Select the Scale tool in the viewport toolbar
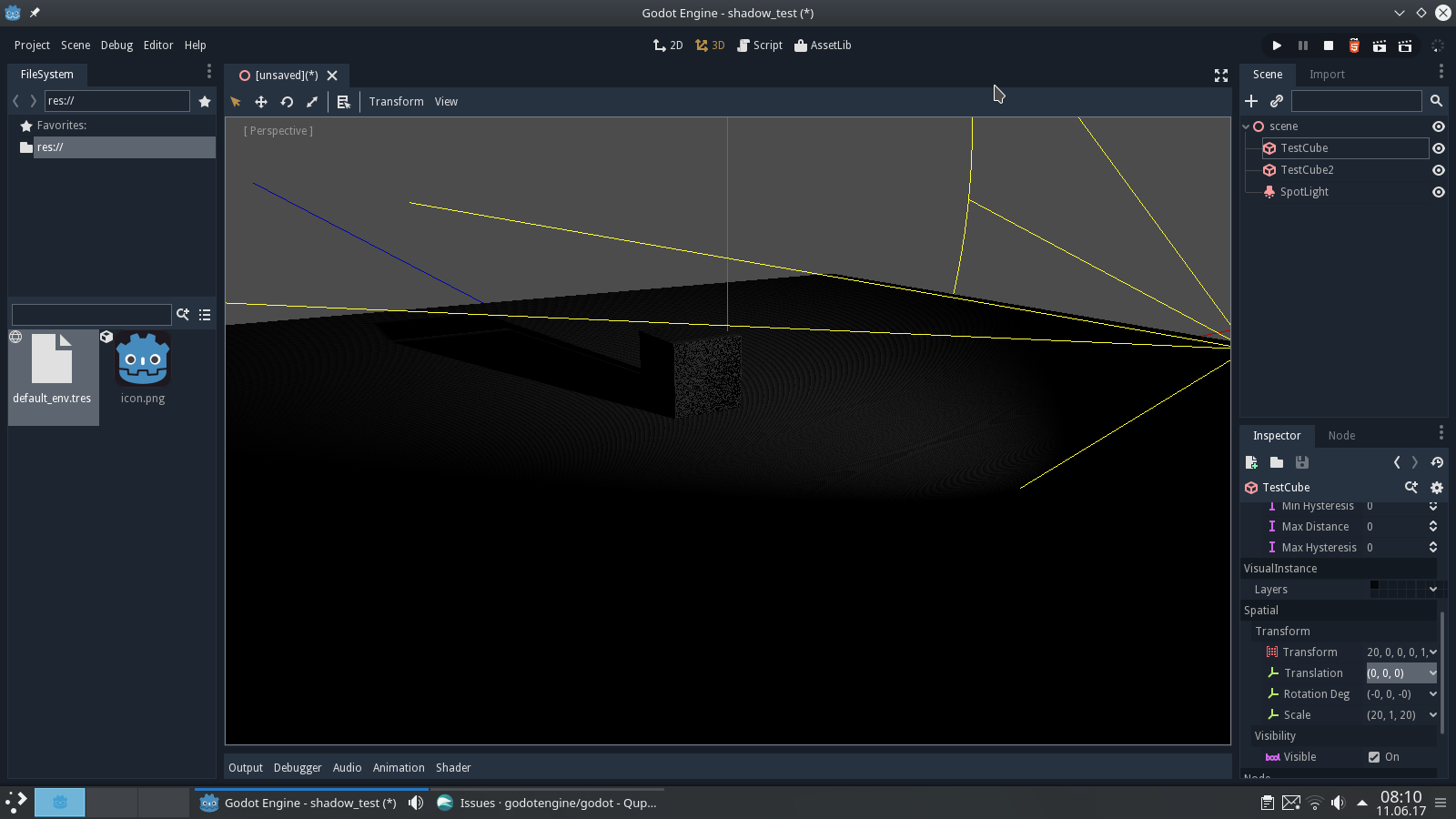Image resolution: width=1456 pixels, height=819 pixels. point(312,102)
